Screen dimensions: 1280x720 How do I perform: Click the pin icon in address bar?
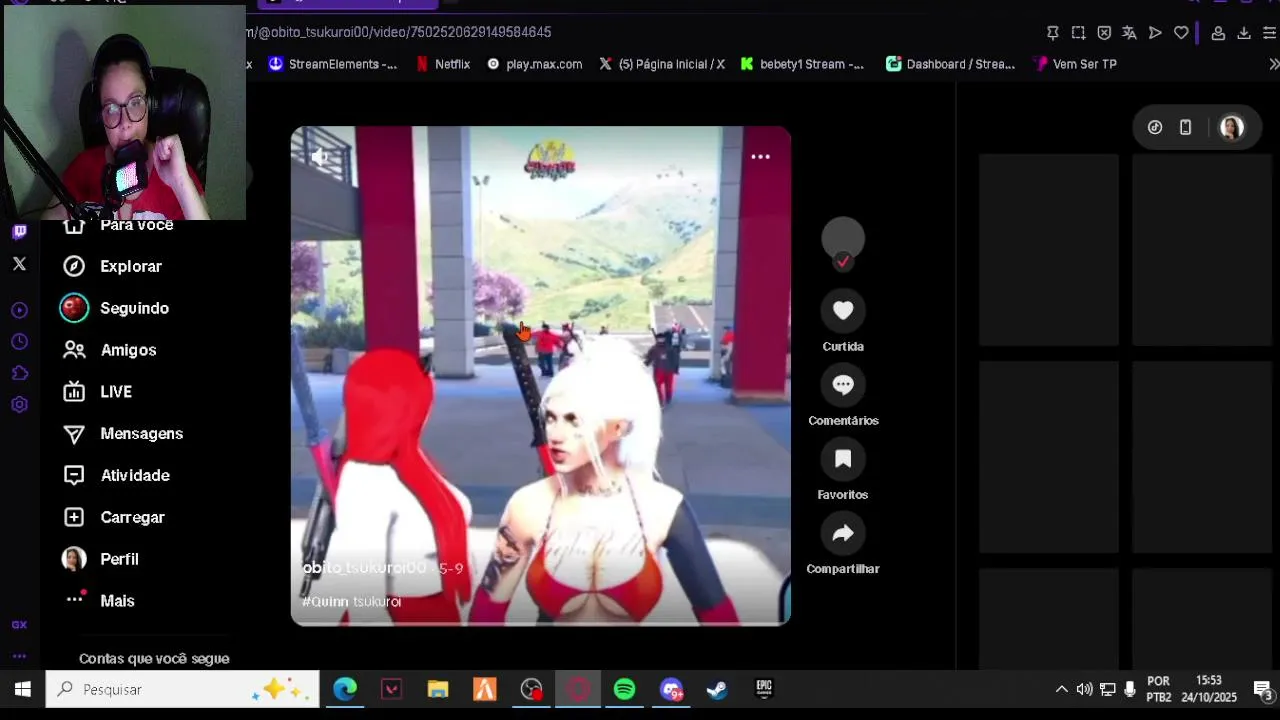(1052, 33)
